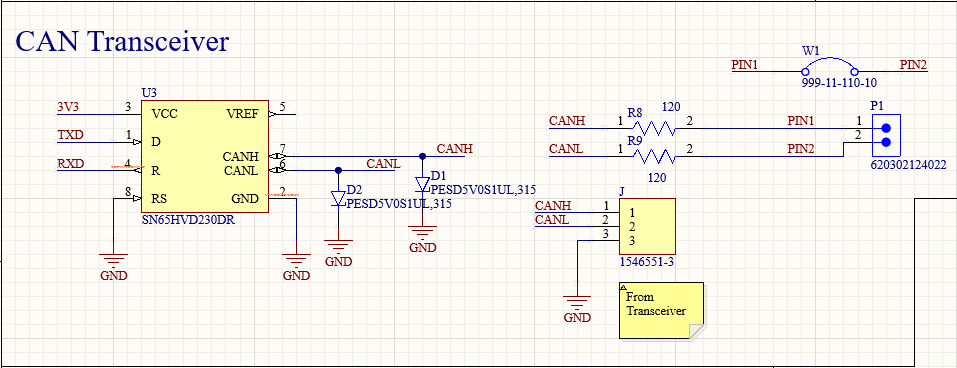Click the PIN1 net label left of W1
This screenshot has height=368, width=957.
click(x=745, y=64)
